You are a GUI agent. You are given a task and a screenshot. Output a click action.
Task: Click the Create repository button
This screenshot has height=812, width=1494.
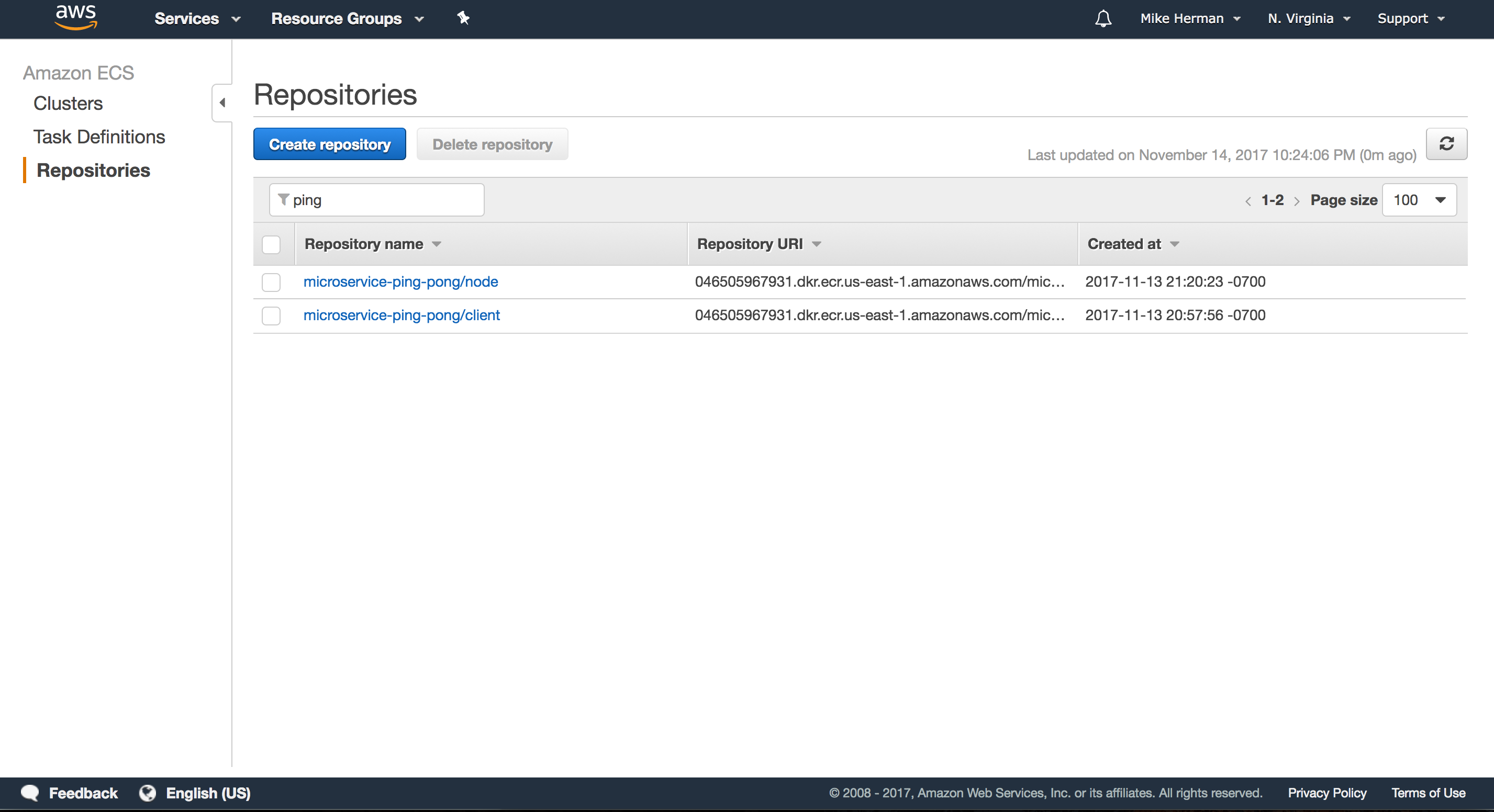tap(329, 144)
